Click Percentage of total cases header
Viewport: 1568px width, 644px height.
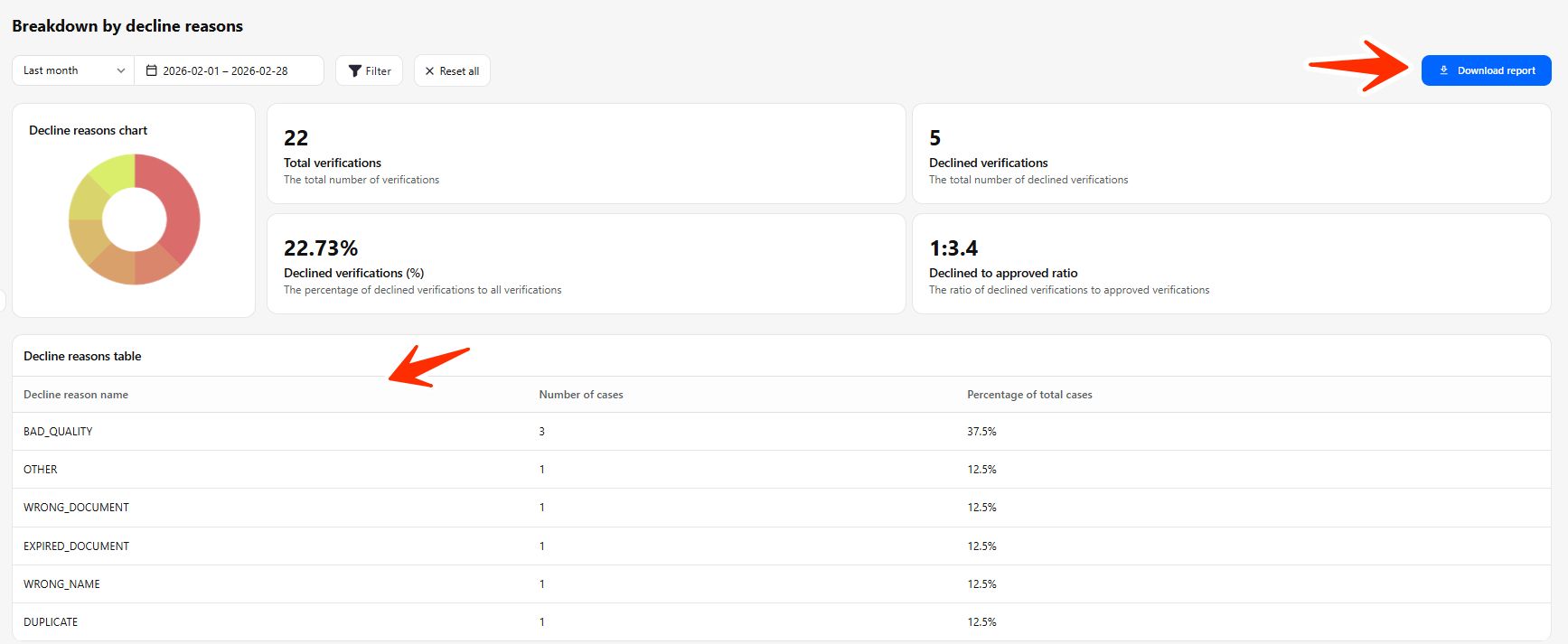click(x=1029, y=395)
